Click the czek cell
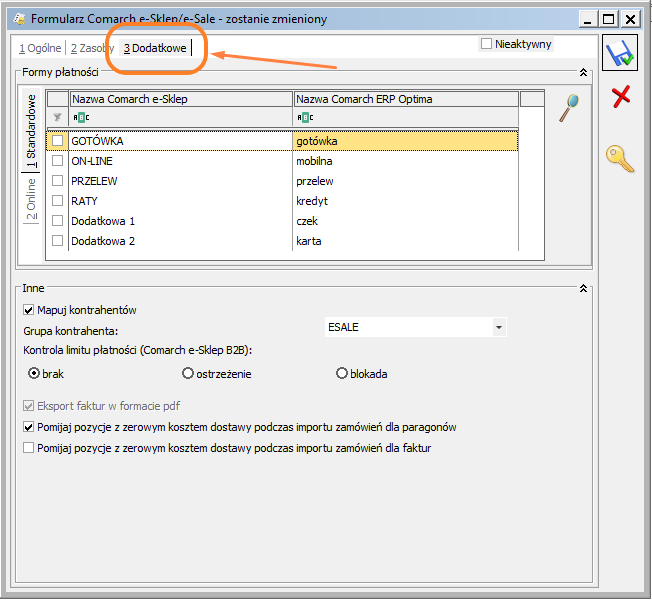This screenshot has height=600, width=652. (405, 221)
